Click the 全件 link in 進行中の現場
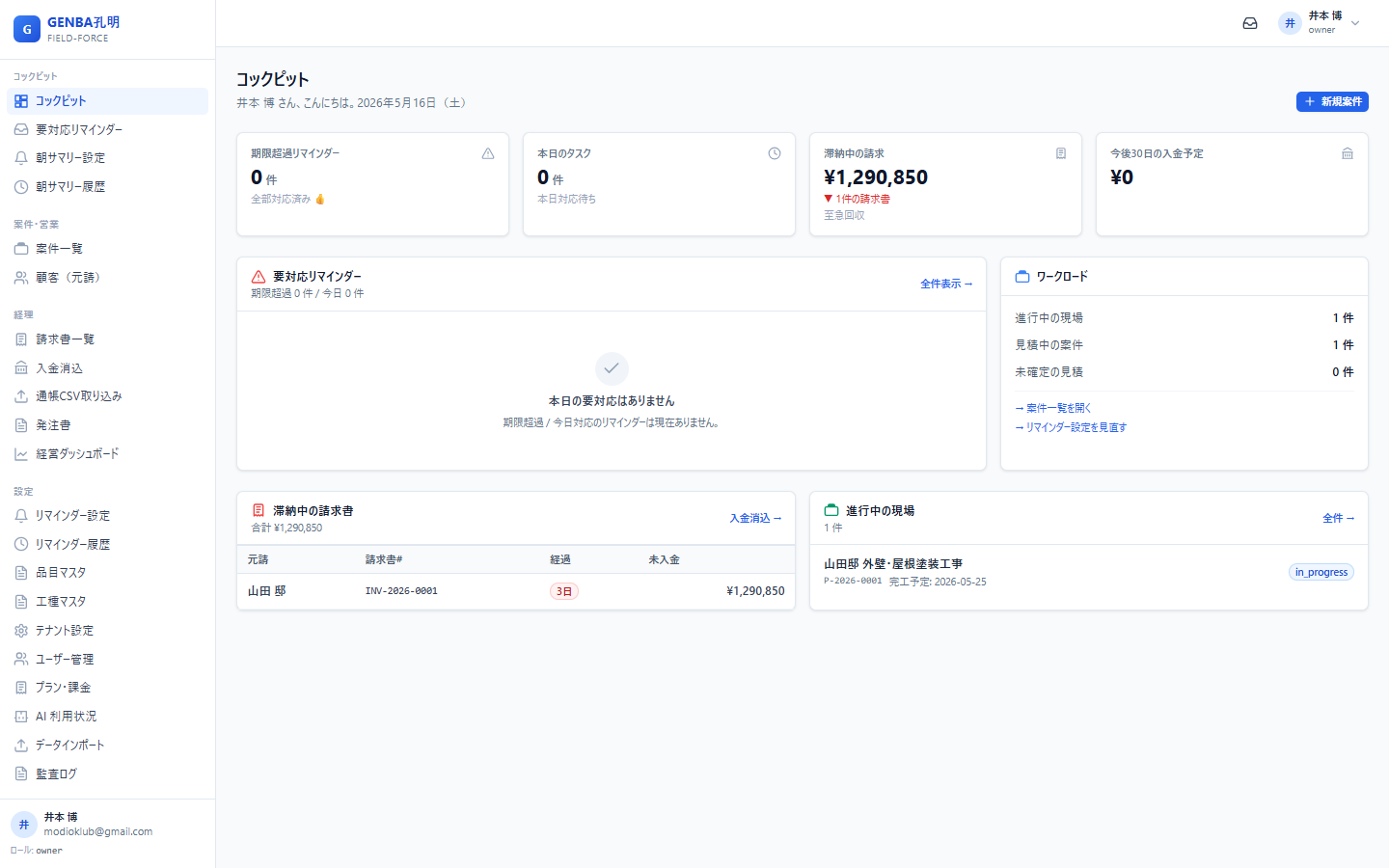Viewport: 1389px width, 868px height. click(1339, 518)
